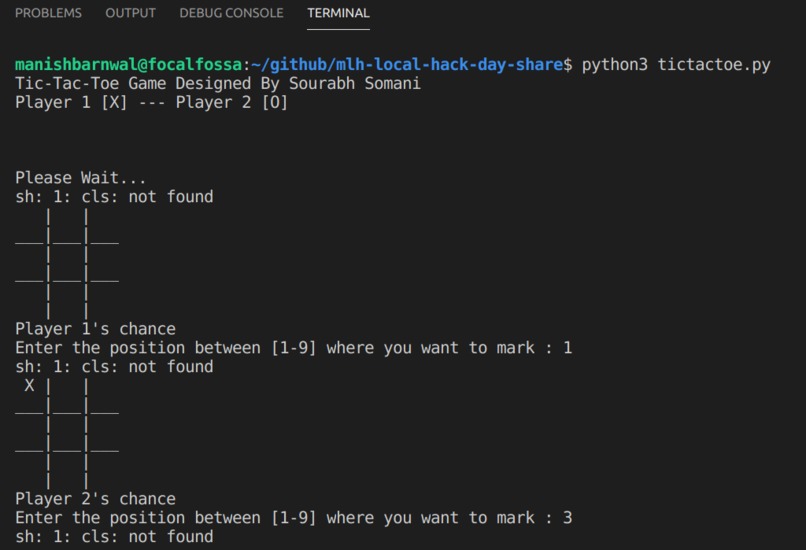The image size is (806, 550).
Task: Click "Player 1's chance" text
Action: click(96, 329)
